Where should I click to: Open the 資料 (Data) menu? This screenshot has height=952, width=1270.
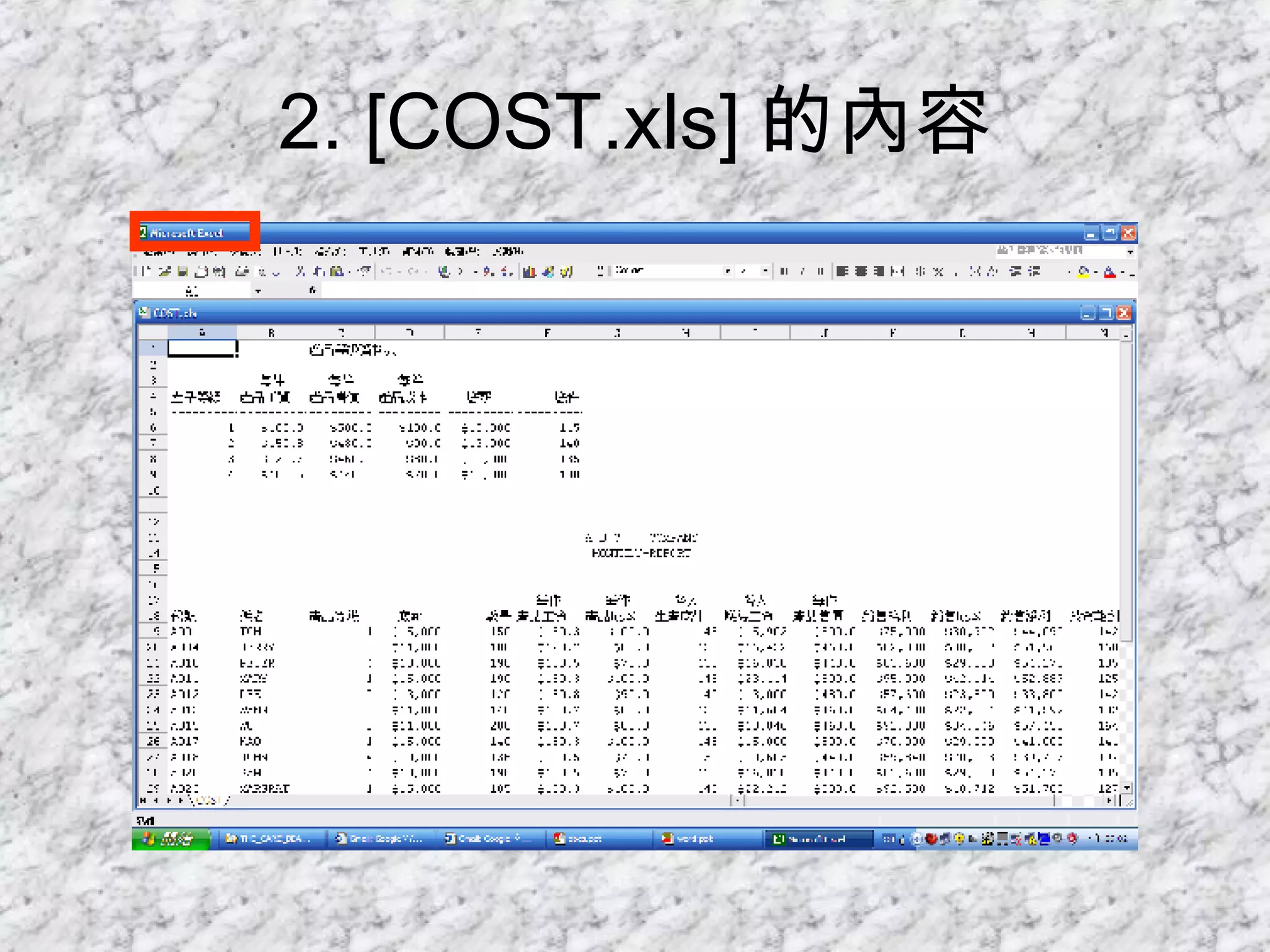[x=417, y=251]
